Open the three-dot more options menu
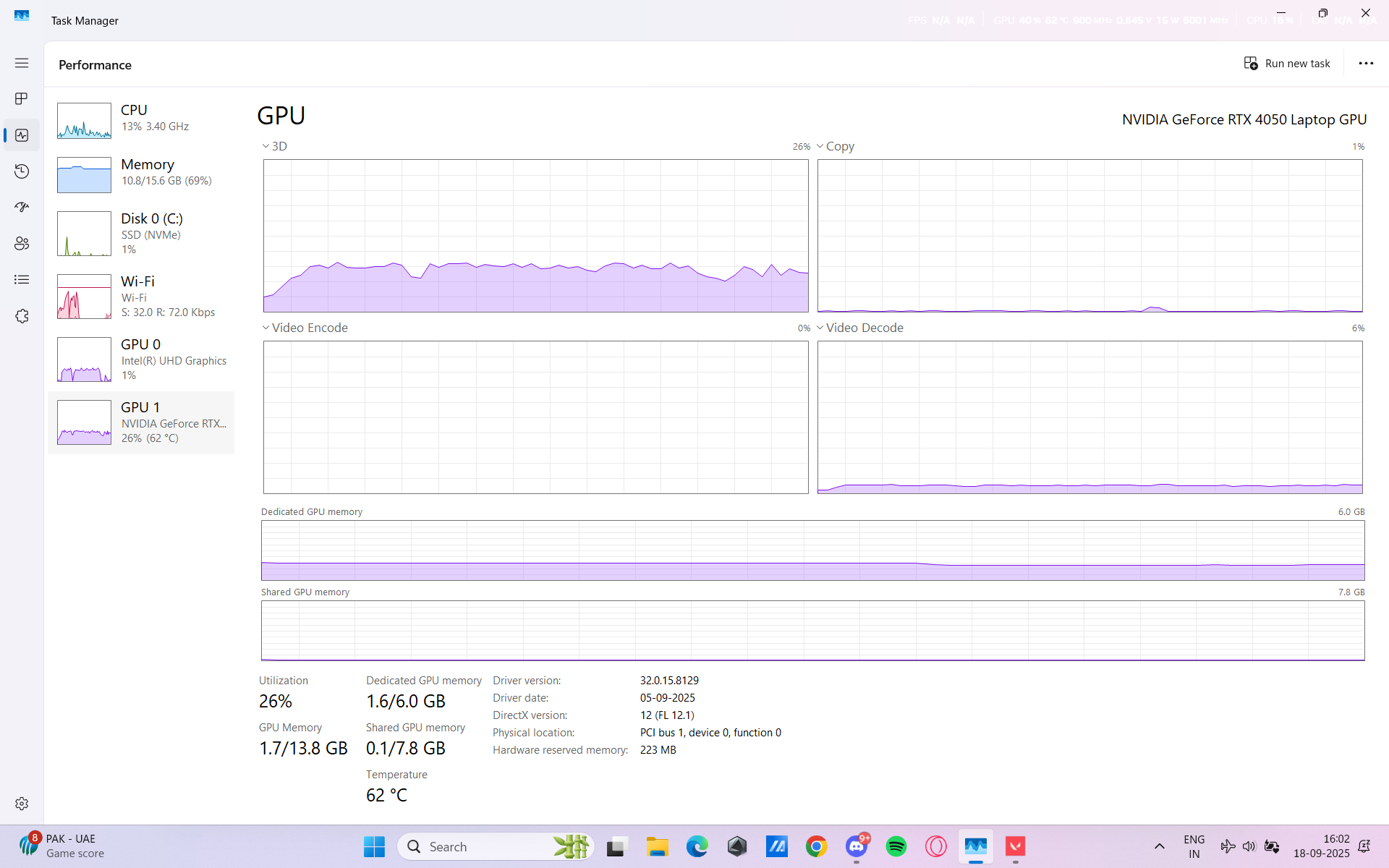The width and height of the screenshot is (1389, 868). [1365, 64]
